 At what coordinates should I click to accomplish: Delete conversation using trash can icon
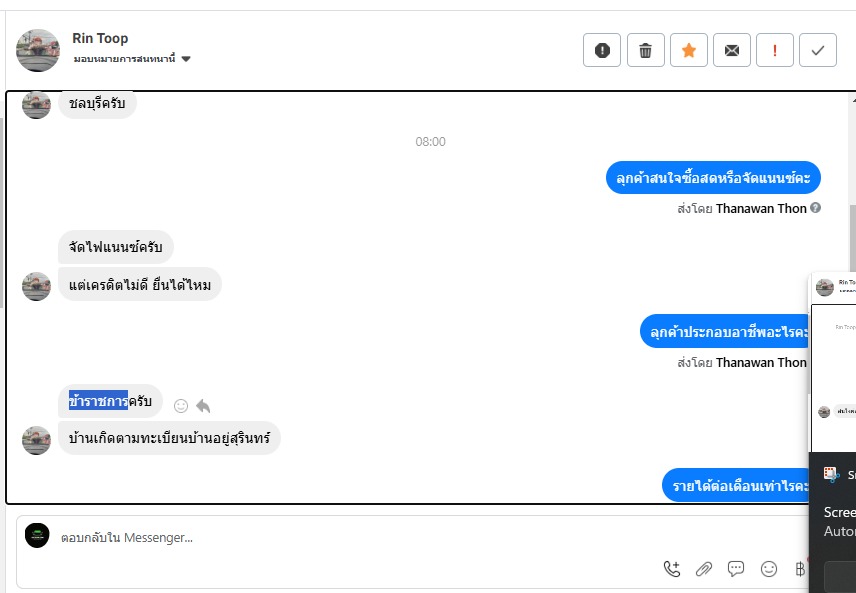click(645, 50)
